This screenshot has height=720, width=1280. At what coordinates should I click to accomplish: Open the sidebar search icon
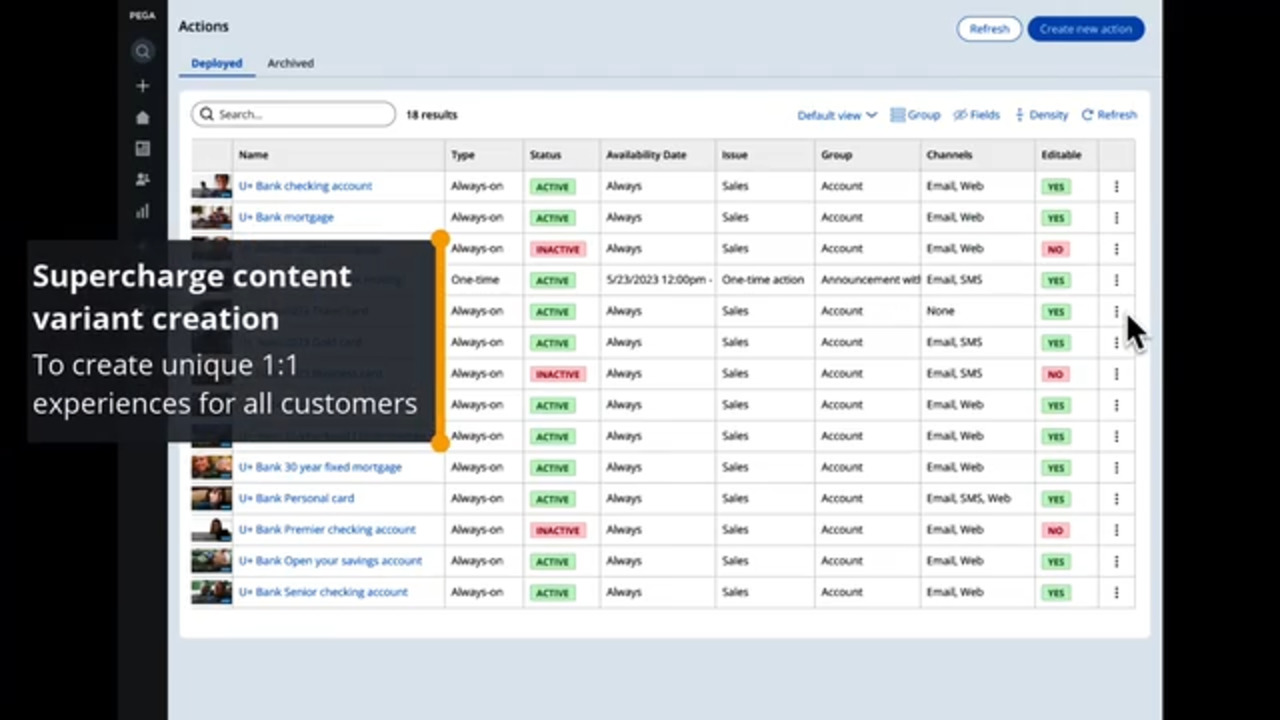(142, 52)
